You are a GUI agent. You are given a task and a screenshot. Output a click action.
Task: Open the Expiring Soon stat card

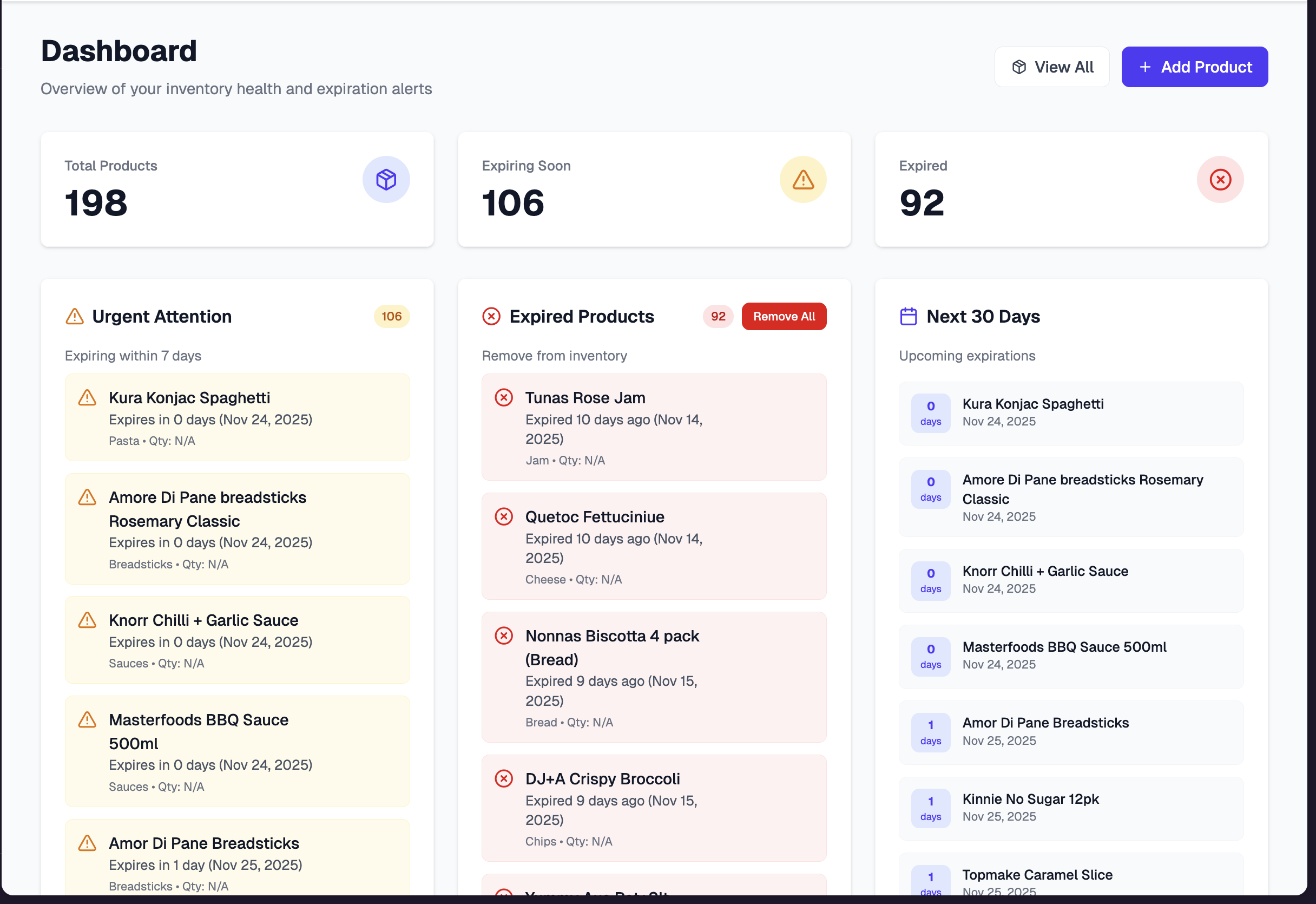click(654, 189)
